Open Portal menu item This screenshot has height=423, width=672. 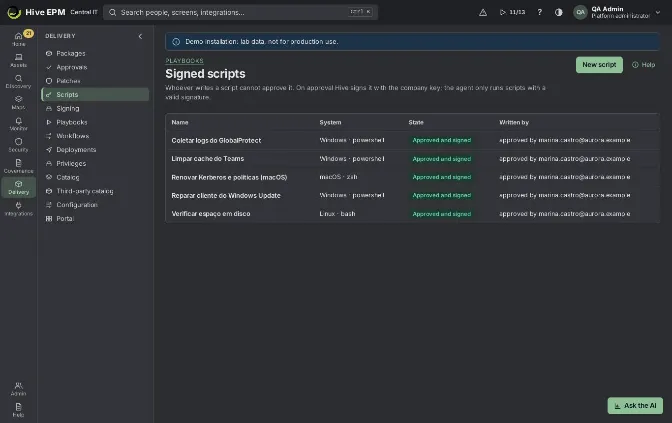click(x=95, y=219)
